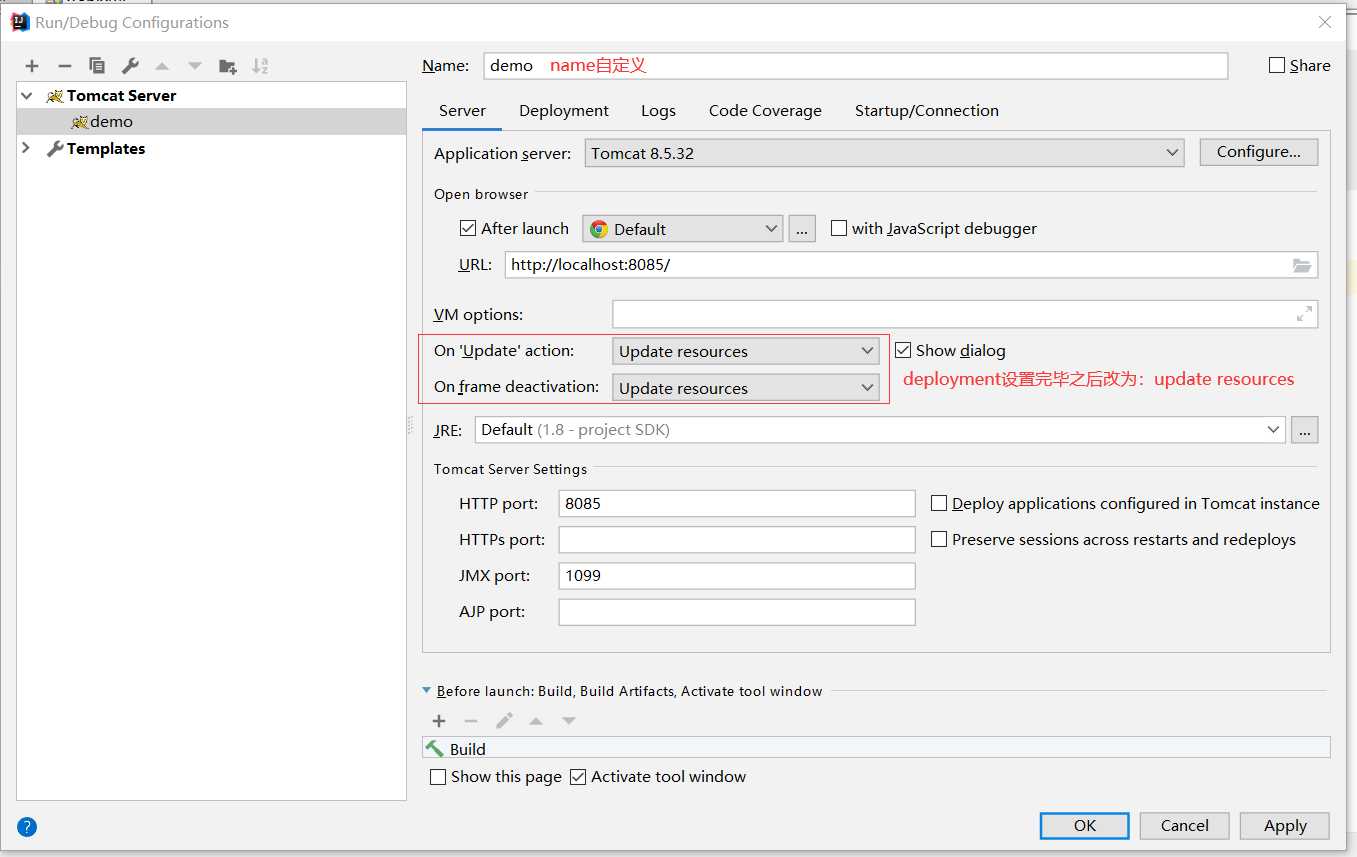Open the browser list ellipsis button
The width and height of the screenshot is (1357, 857).
(x=802, y=229)
